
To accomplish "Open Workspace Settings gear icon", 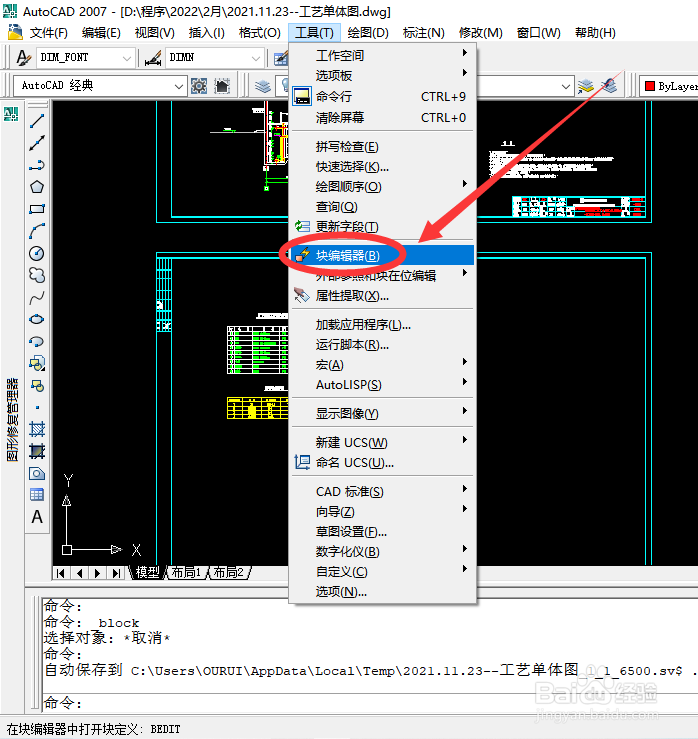I will [199, 86].
